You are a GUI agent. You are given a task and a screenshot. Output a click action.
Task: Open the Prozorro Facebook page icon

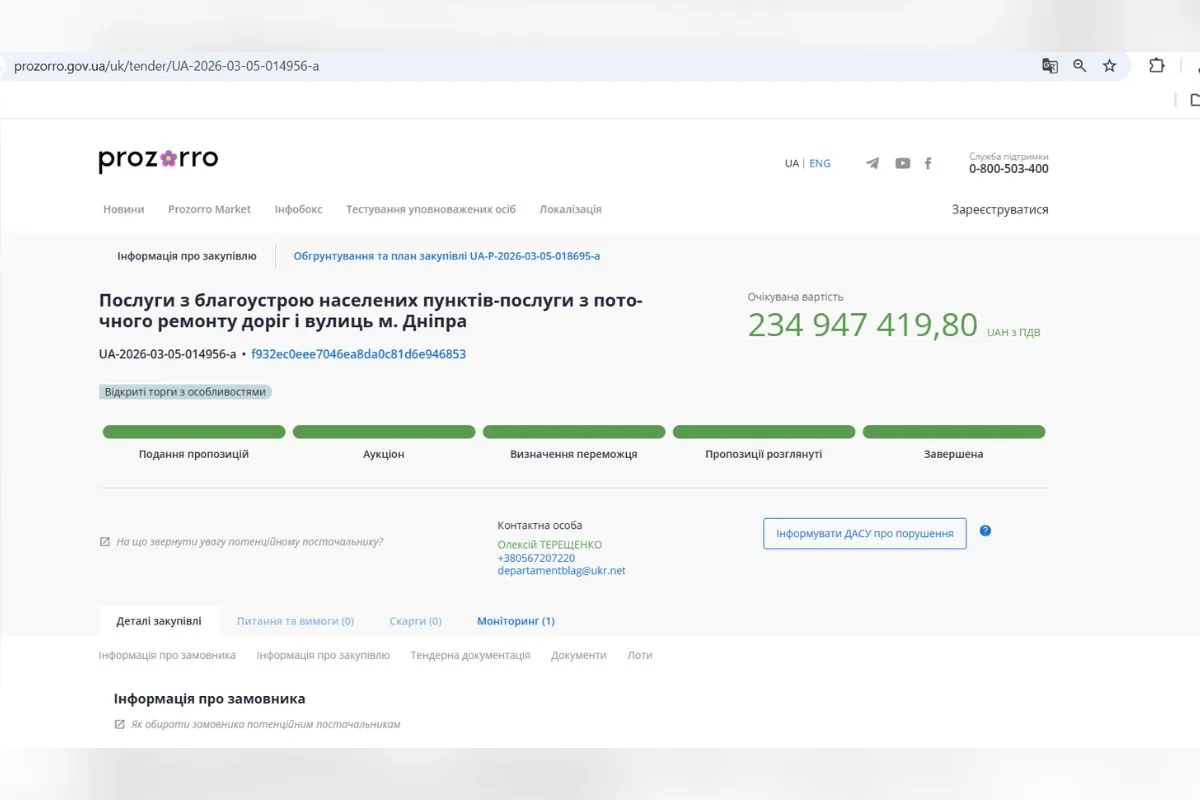point(927,162)
